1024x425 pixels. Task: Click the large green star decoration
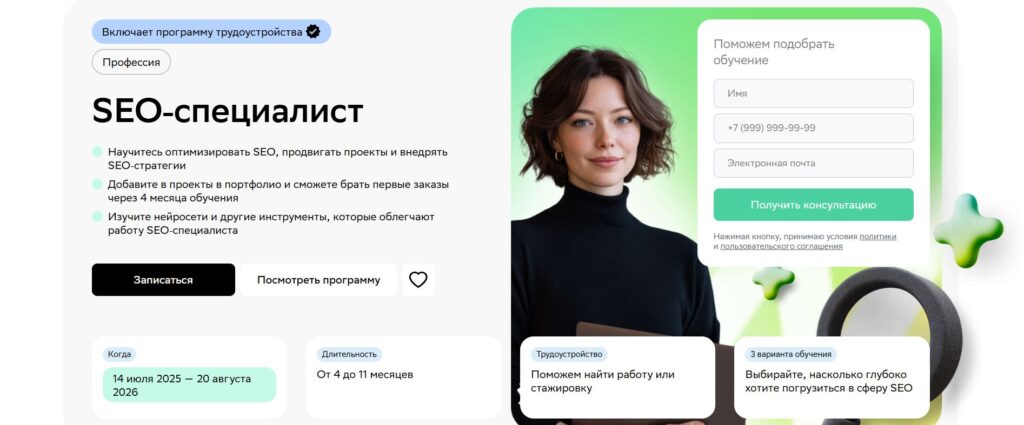[968, 230]
